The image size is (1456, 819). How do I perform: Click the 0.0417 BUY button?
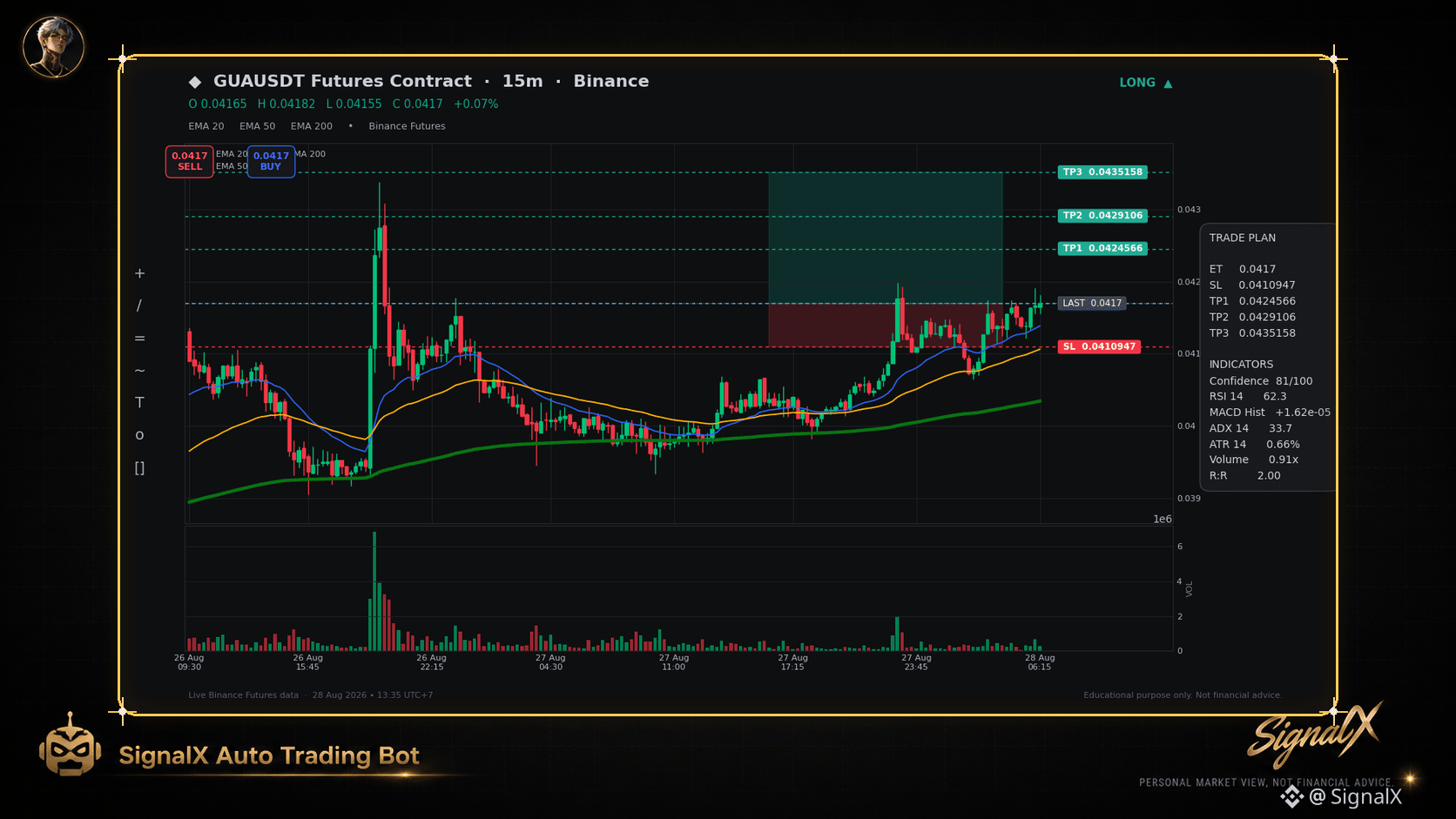pos(271,161)
